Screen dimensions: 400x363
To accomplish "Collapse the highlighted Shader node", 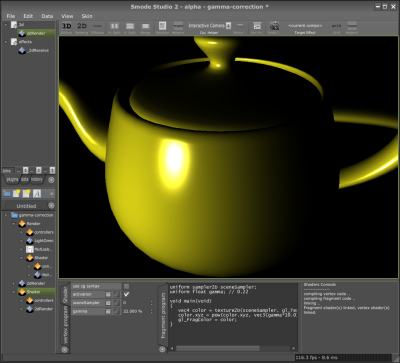I will pyautogui.click(x=14, y=292).
